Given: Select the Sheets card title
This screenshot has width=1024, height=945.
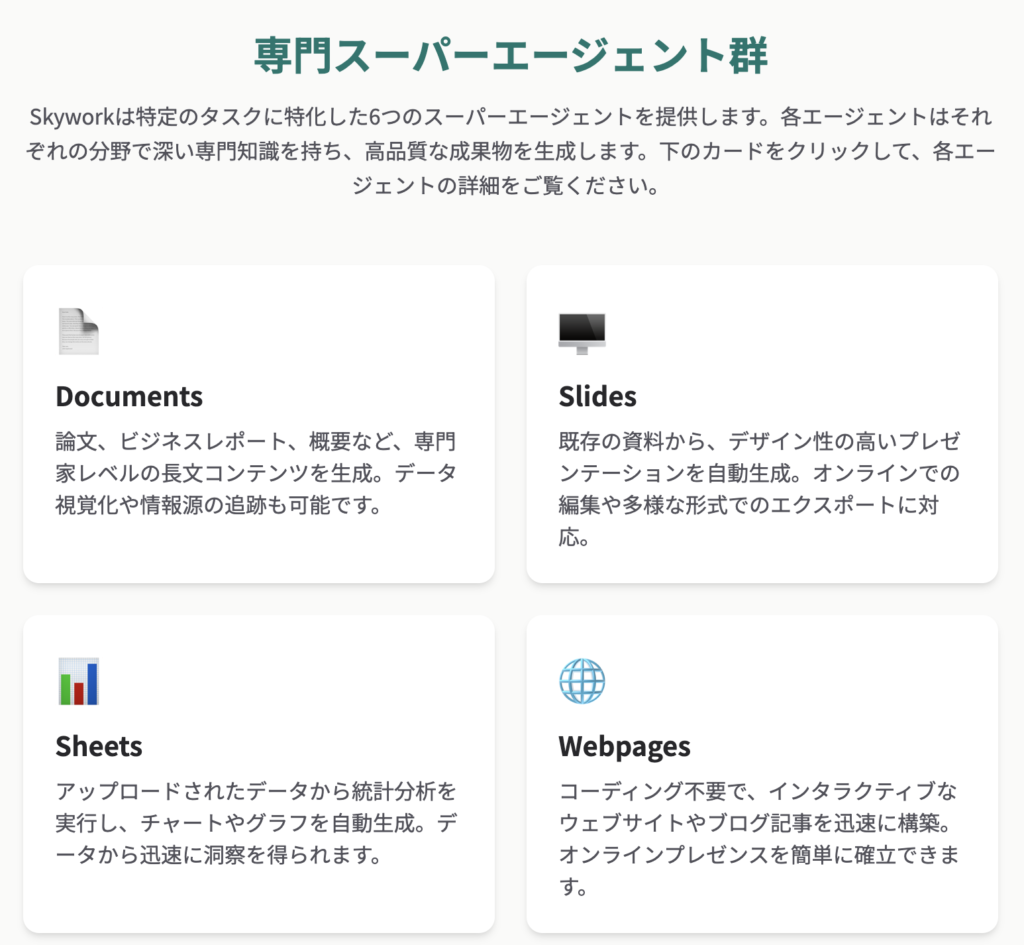Looking at the screenshot, I should pyautogui.click(x=99, y=746).
